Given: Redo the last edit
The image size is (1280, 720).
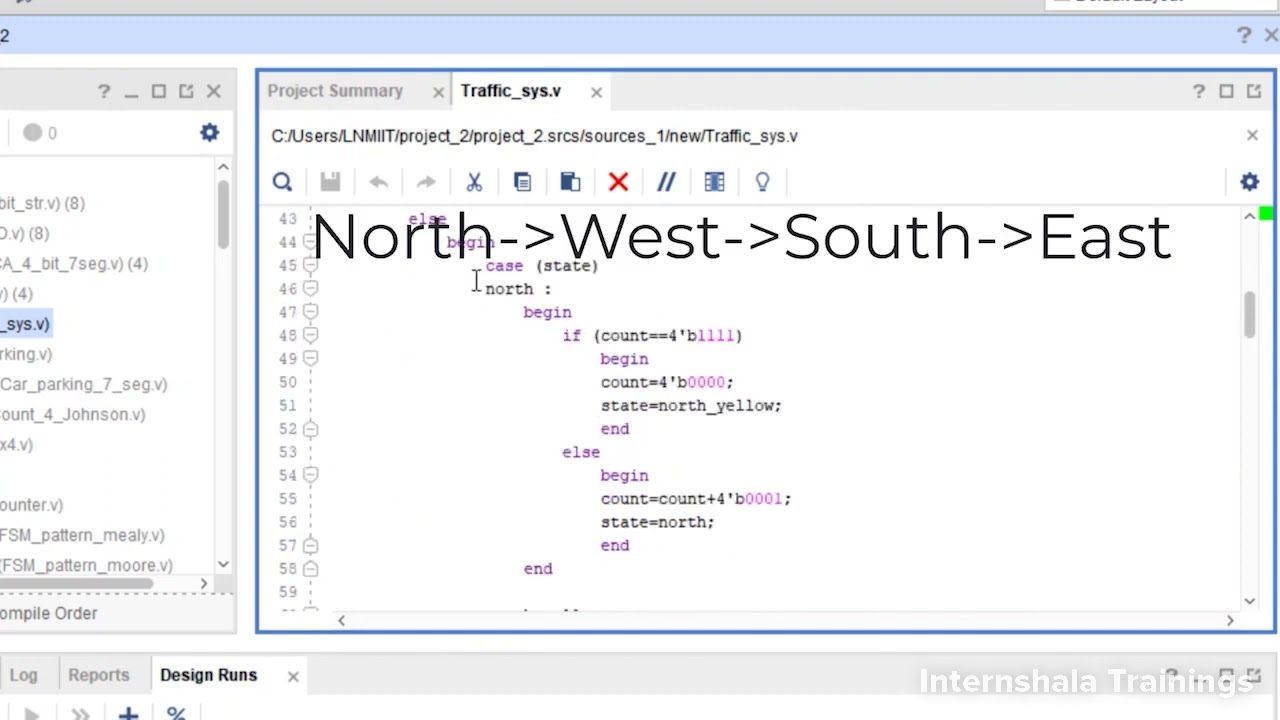Looking at the screenshot, I should point(426,182).
